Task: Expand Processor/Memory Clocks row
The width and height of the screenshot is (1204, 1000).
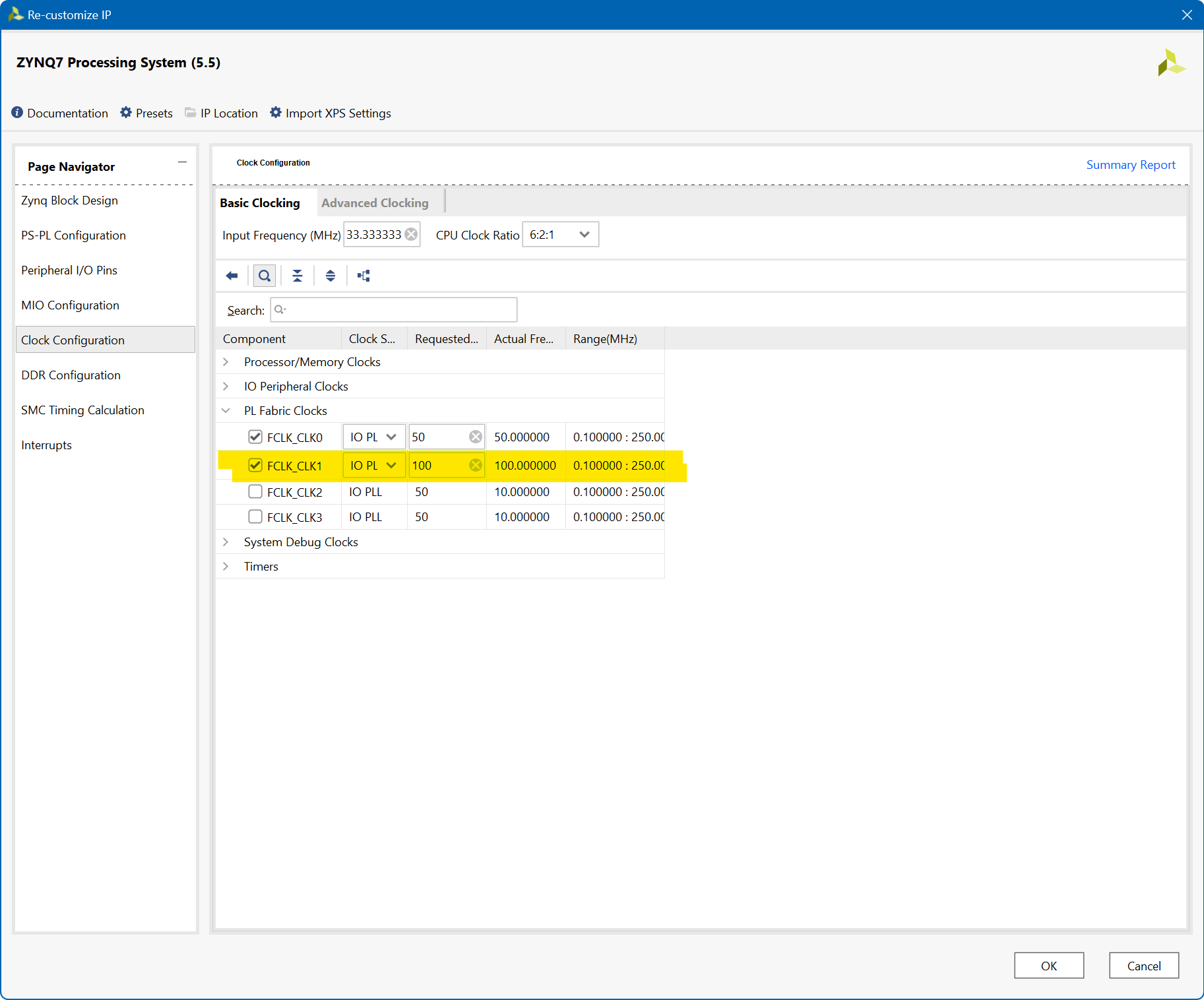Action: click(226, 361)
